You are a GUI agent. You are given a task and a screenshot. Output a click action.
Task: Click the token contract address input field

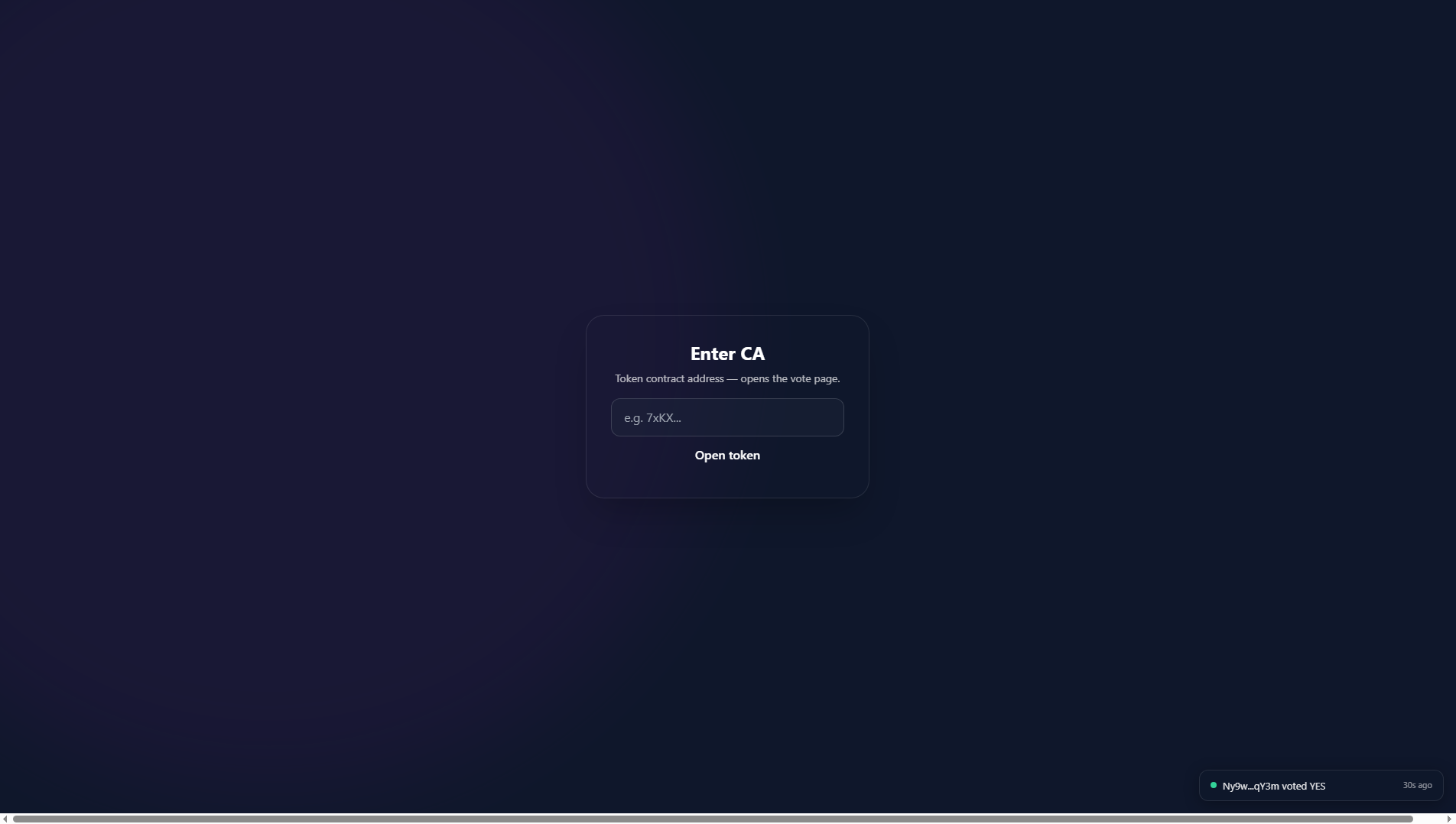727,417
